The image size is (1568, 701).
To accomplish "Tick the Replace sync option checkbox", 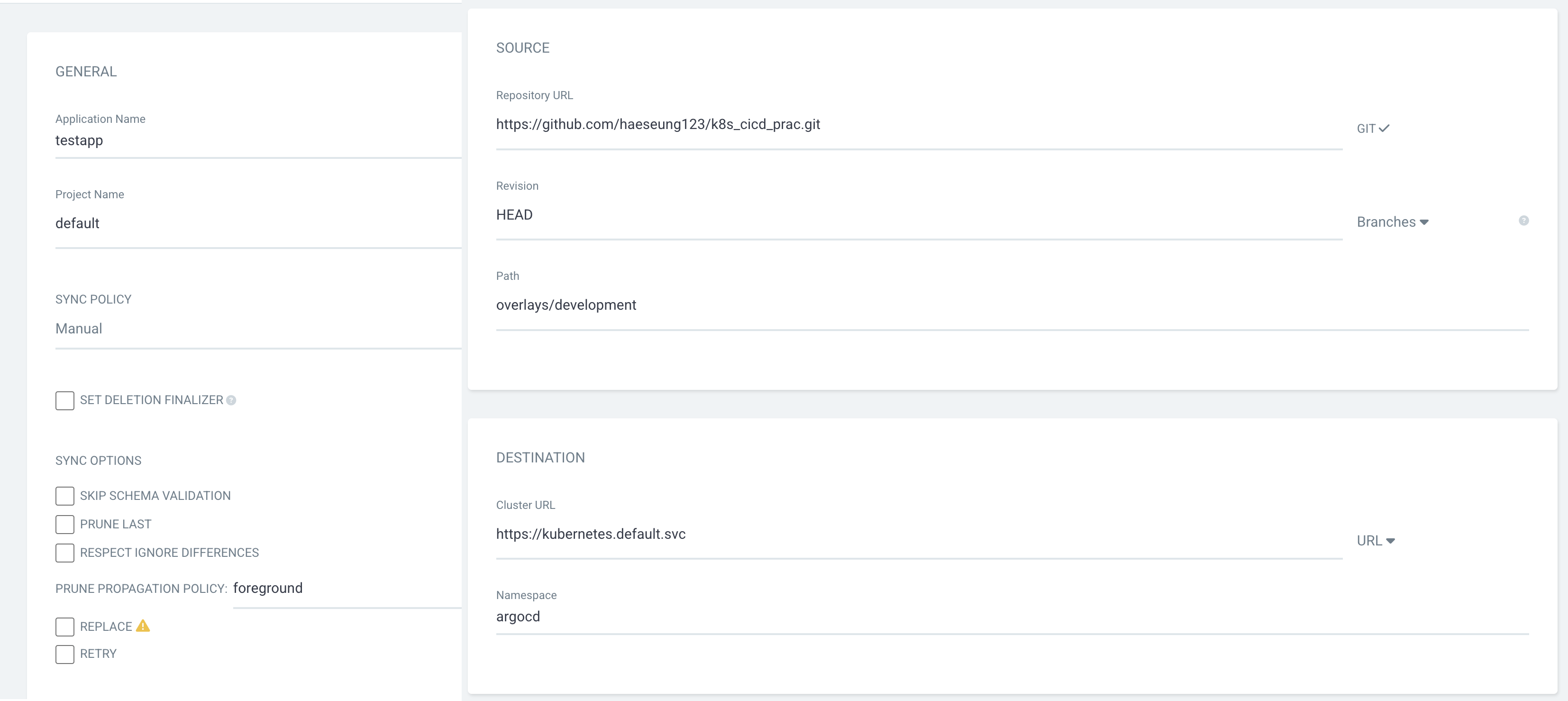I will (64, 627).
